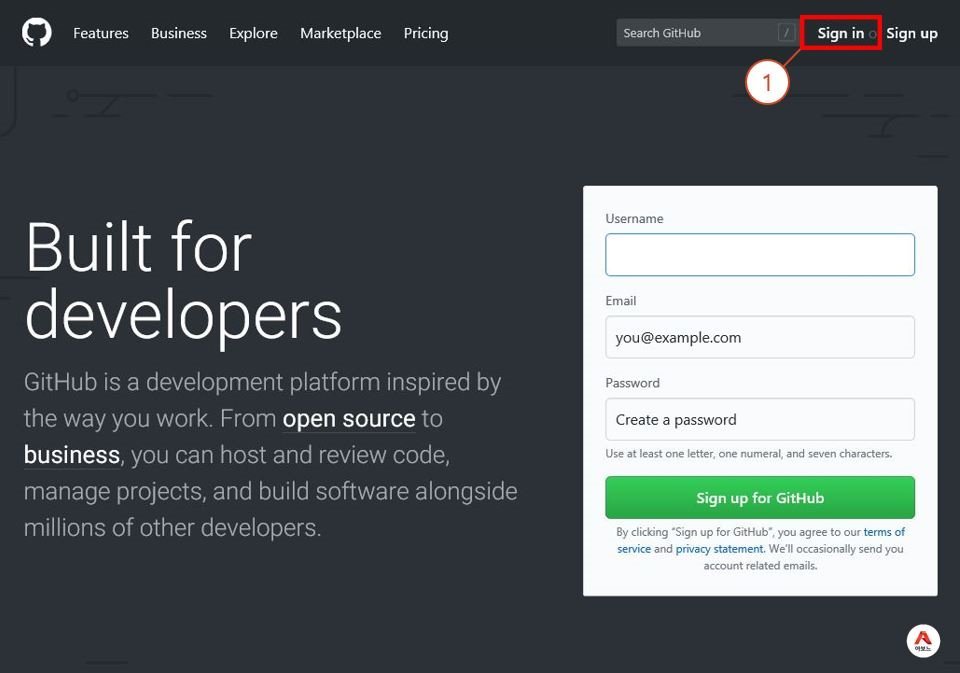
Task: Focus the Search GitHub field
Action: (x=707, y=32)
